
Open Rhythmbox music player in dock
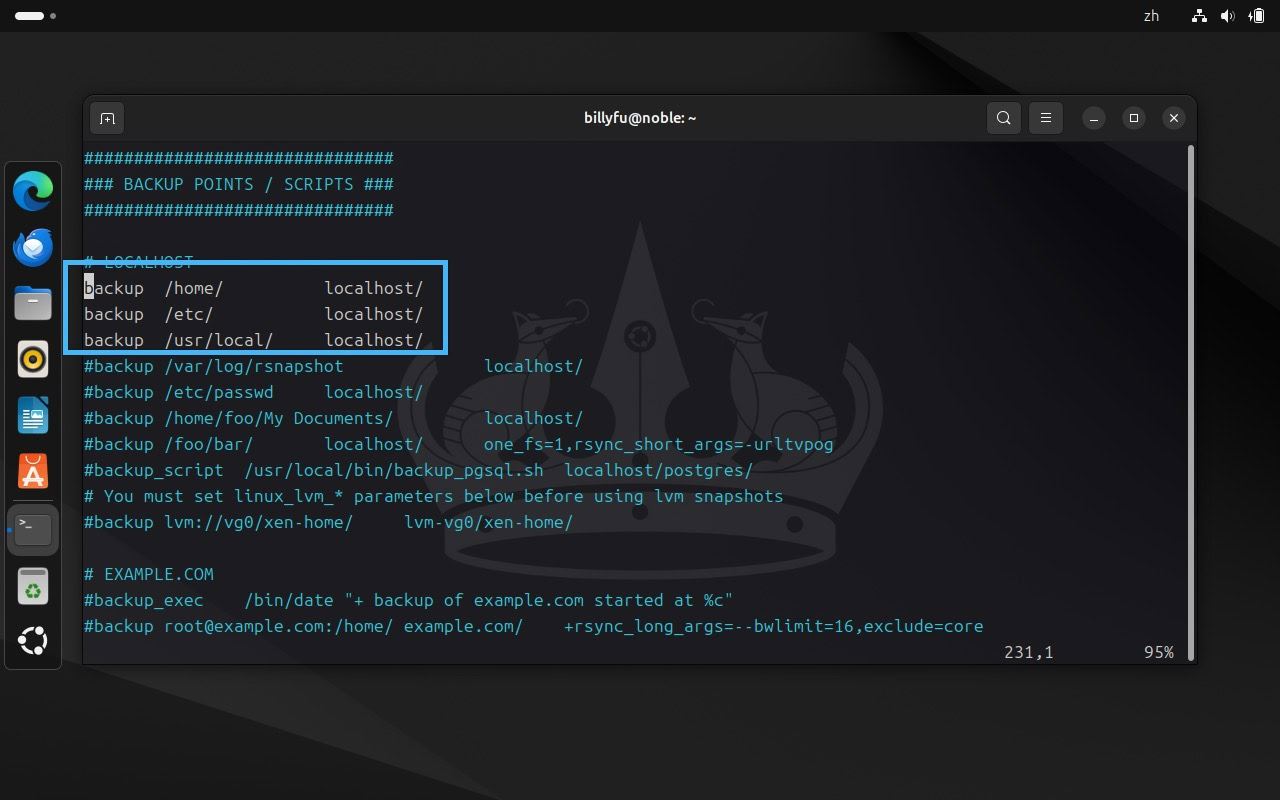pos(33,359)
